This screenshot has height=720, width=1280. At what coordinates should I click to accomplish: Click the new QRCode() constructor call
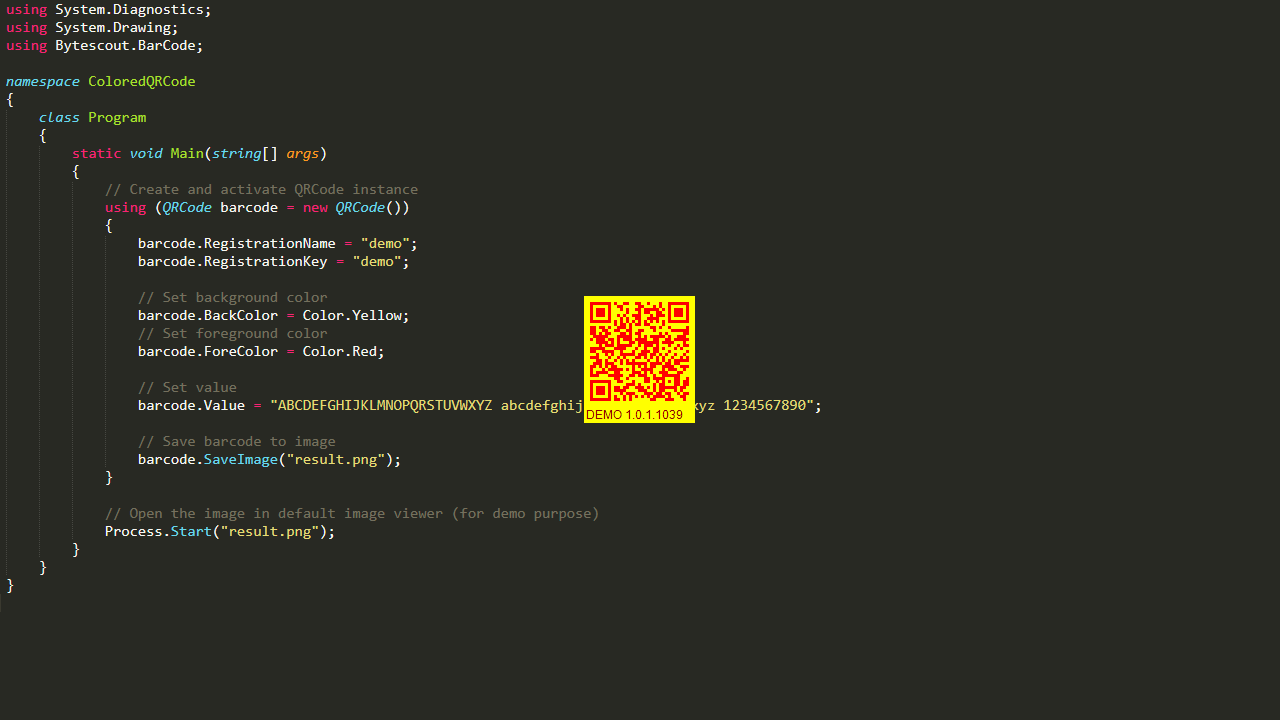click(360, 207)
